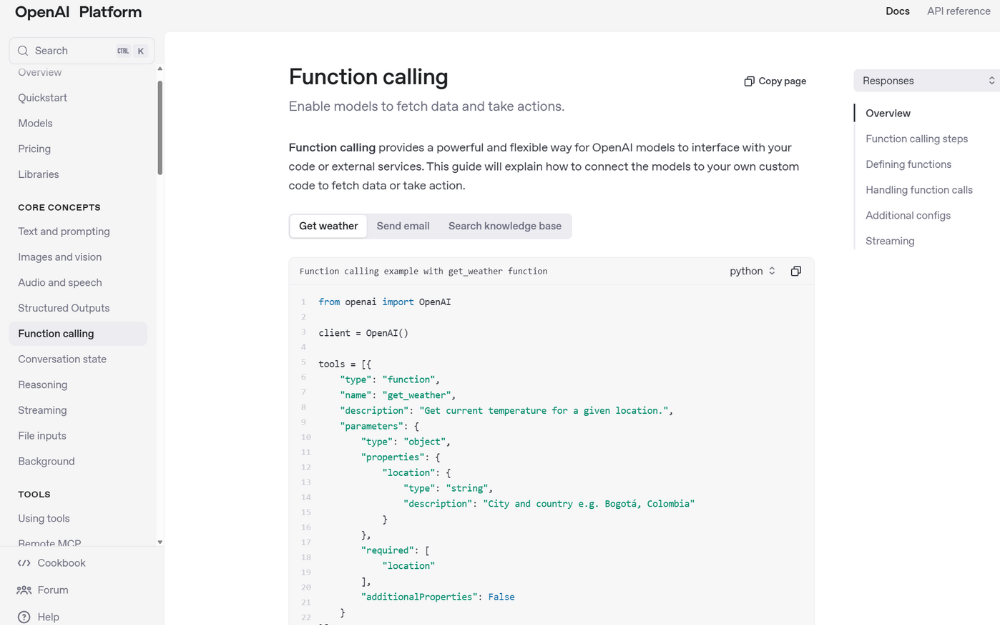Open the python language dropdown
1000x625 pixels.
[753, 271]
